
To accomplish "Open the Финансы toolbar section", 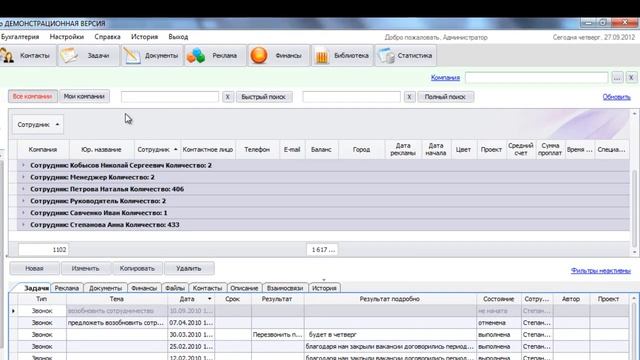I will pos(278,56).
